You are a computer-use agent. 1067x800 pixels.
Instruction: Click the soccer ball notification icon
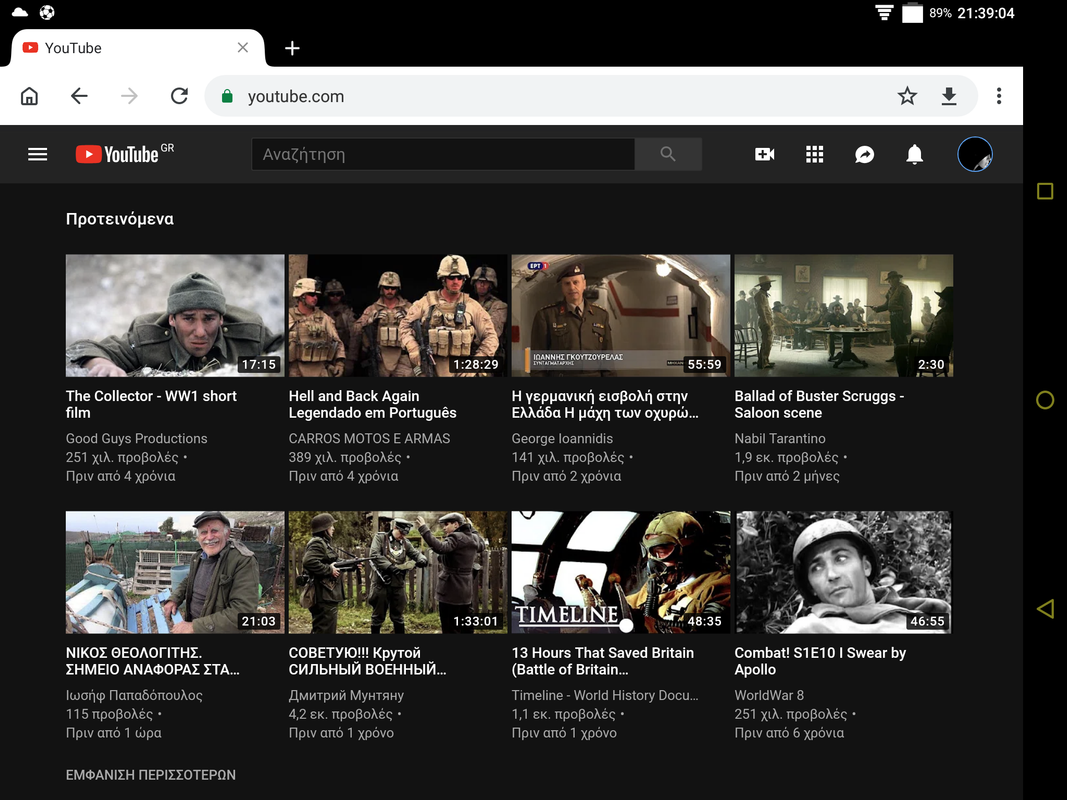47,12
